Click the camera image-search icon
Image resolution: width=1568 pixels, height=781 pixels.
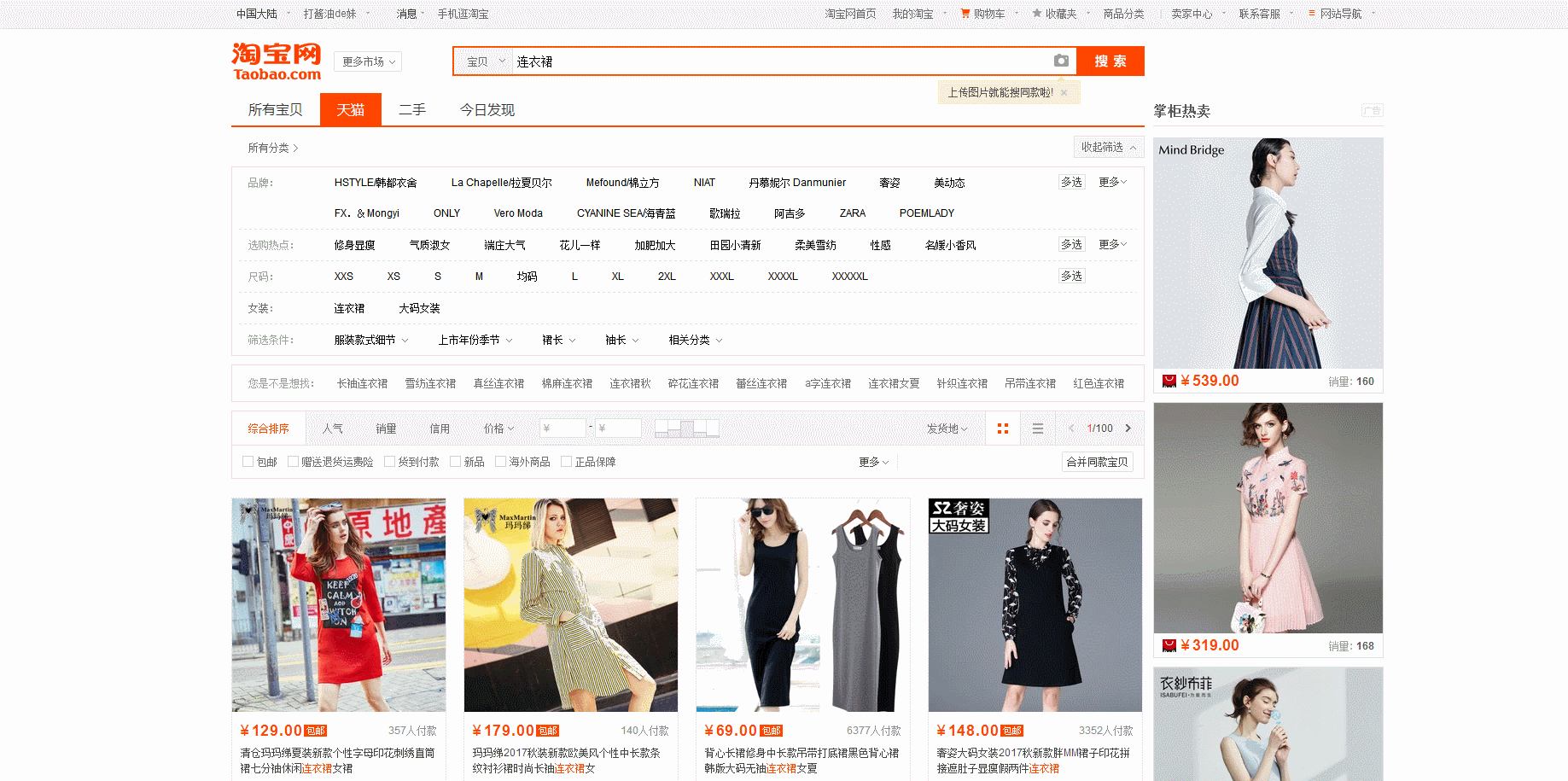[1061, 61]
